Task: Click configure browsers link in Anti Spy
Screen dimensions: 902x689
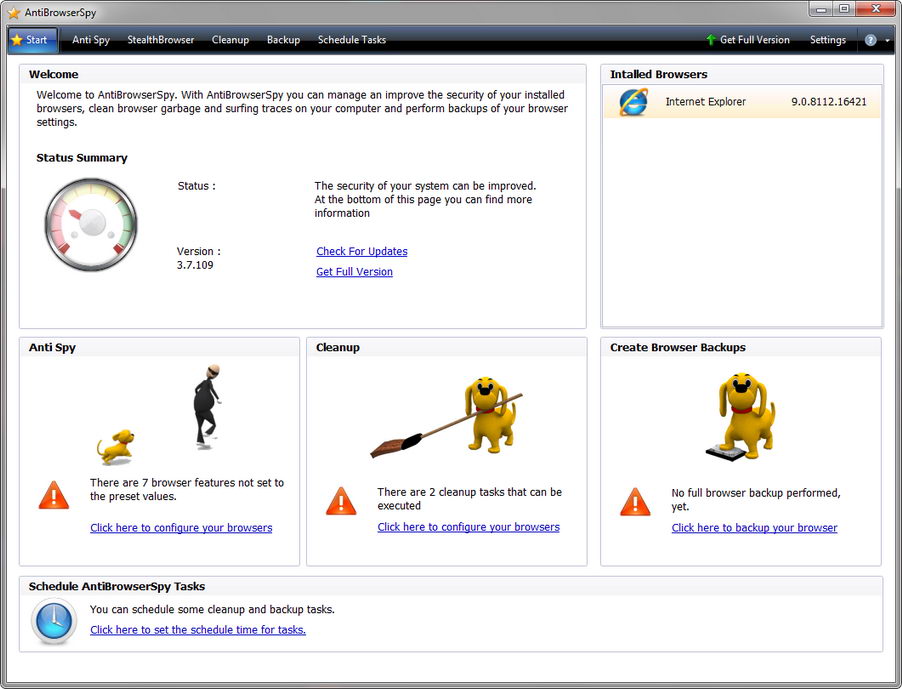Action: click(x=181, y=527)
